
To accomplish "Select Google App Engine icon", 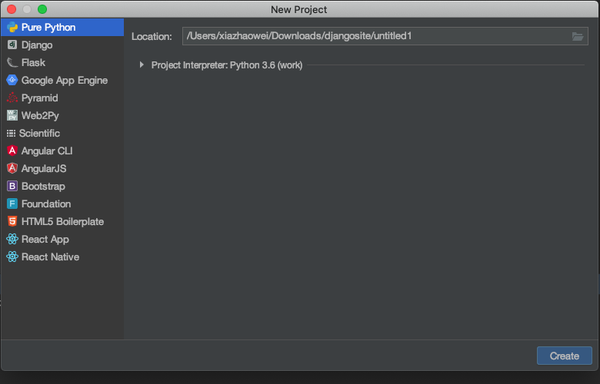I will (12, 80).
